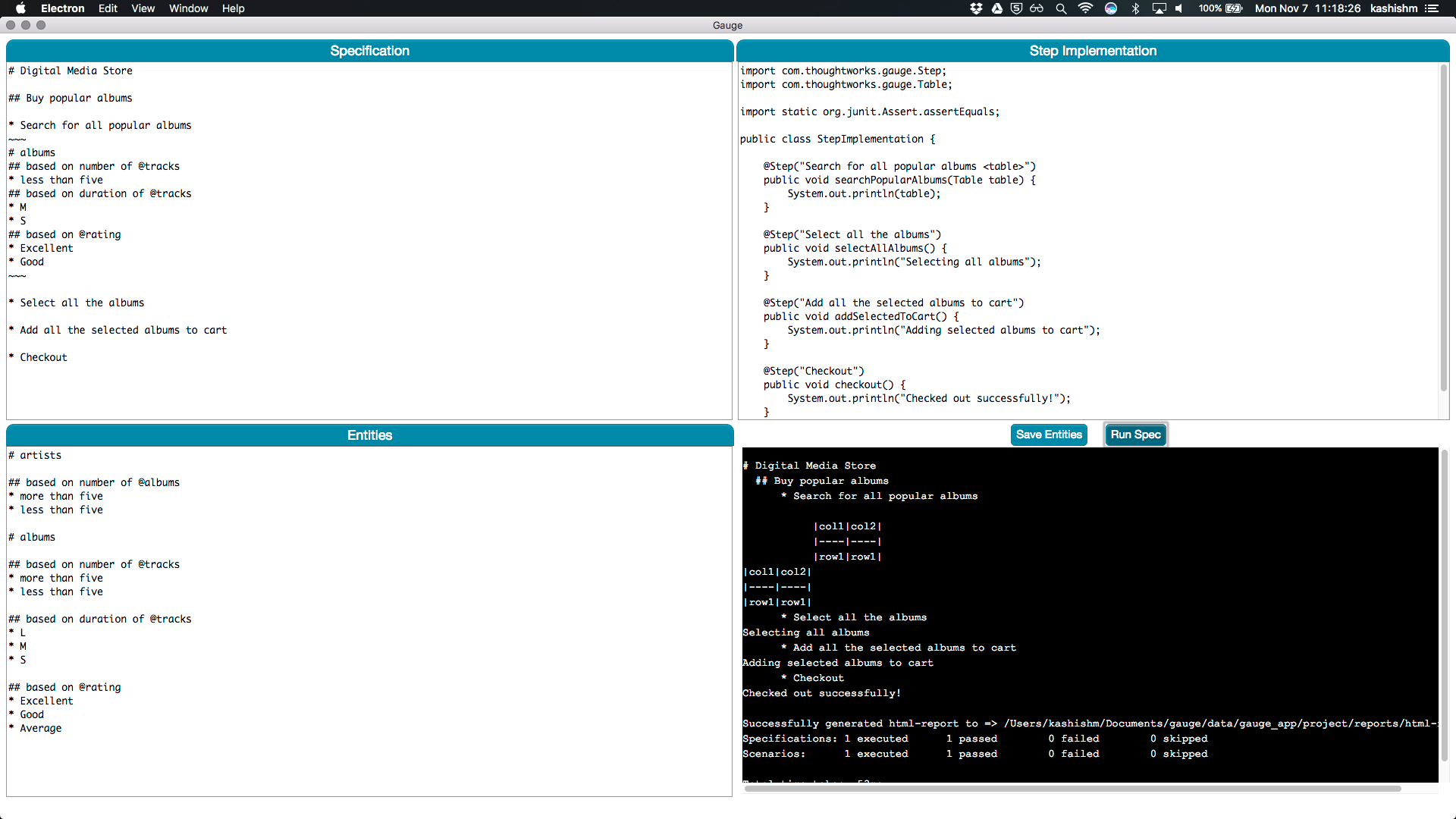1456x819 pixels.
Task: Click the volume speaker icon
Action: coord(1179,8)
